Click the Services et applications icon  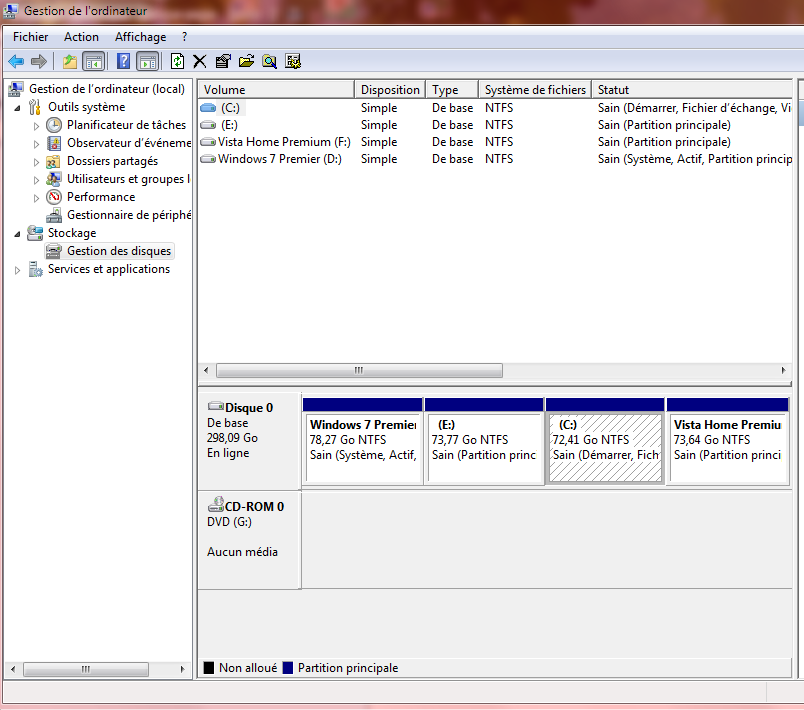coord(35,269)
